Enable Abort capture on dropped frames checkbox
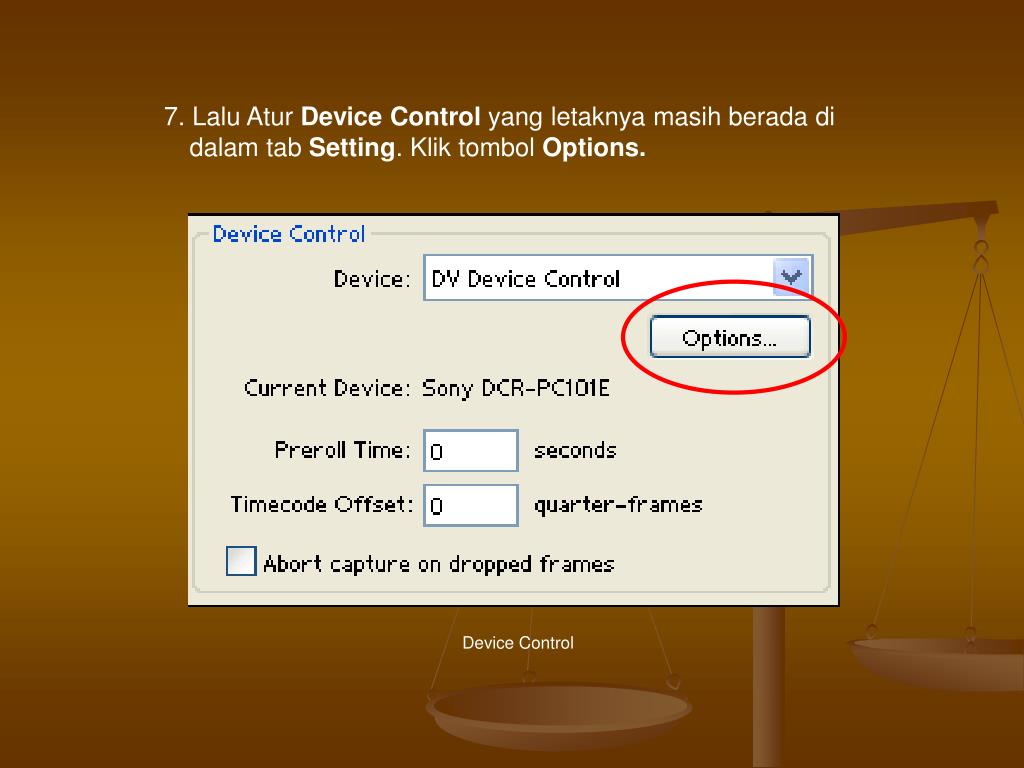The height and width of the screenshot is (768, 1024). coord(241,561)
